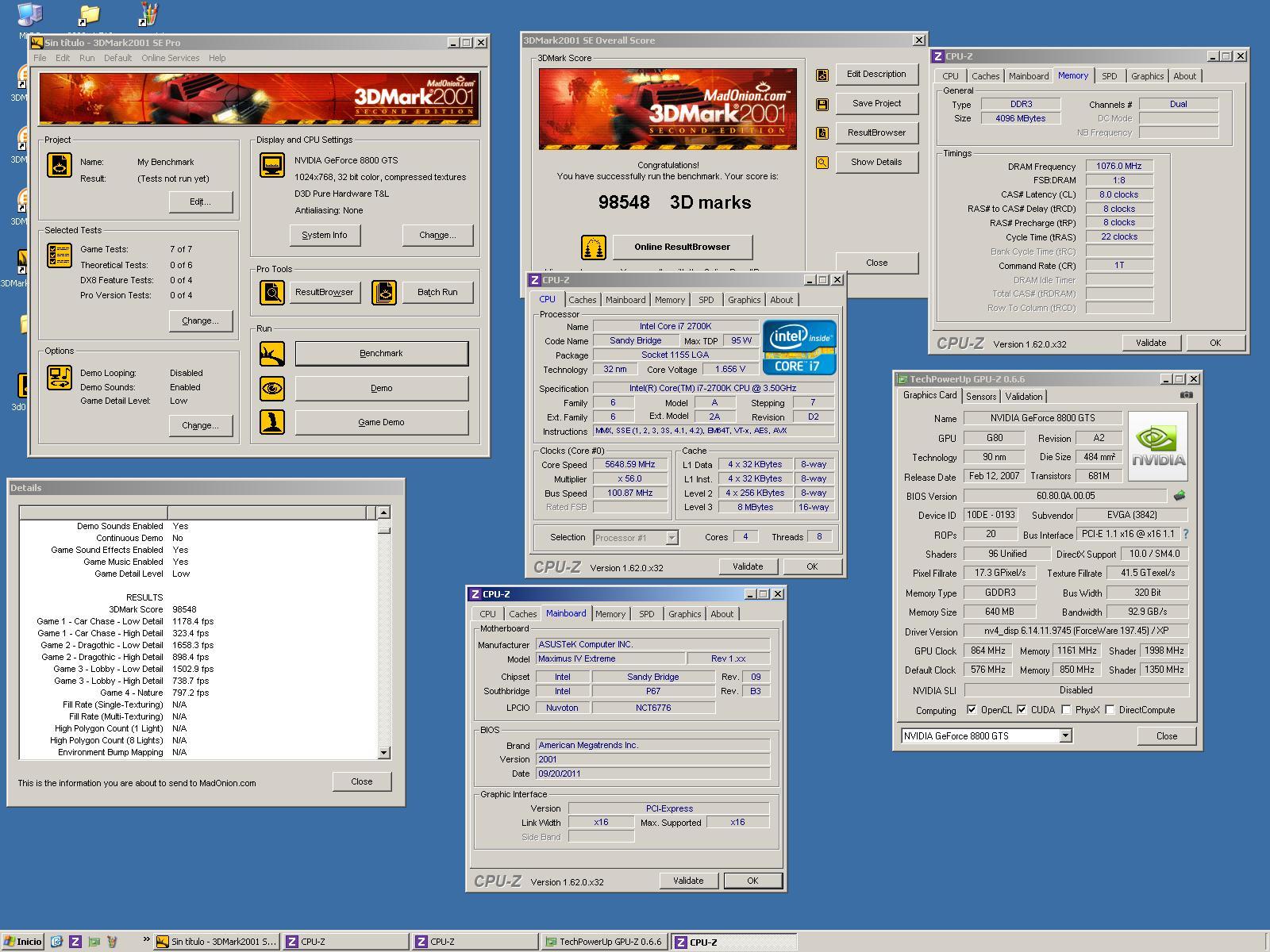Click the Details list scroll down arrow

[384, 753]
